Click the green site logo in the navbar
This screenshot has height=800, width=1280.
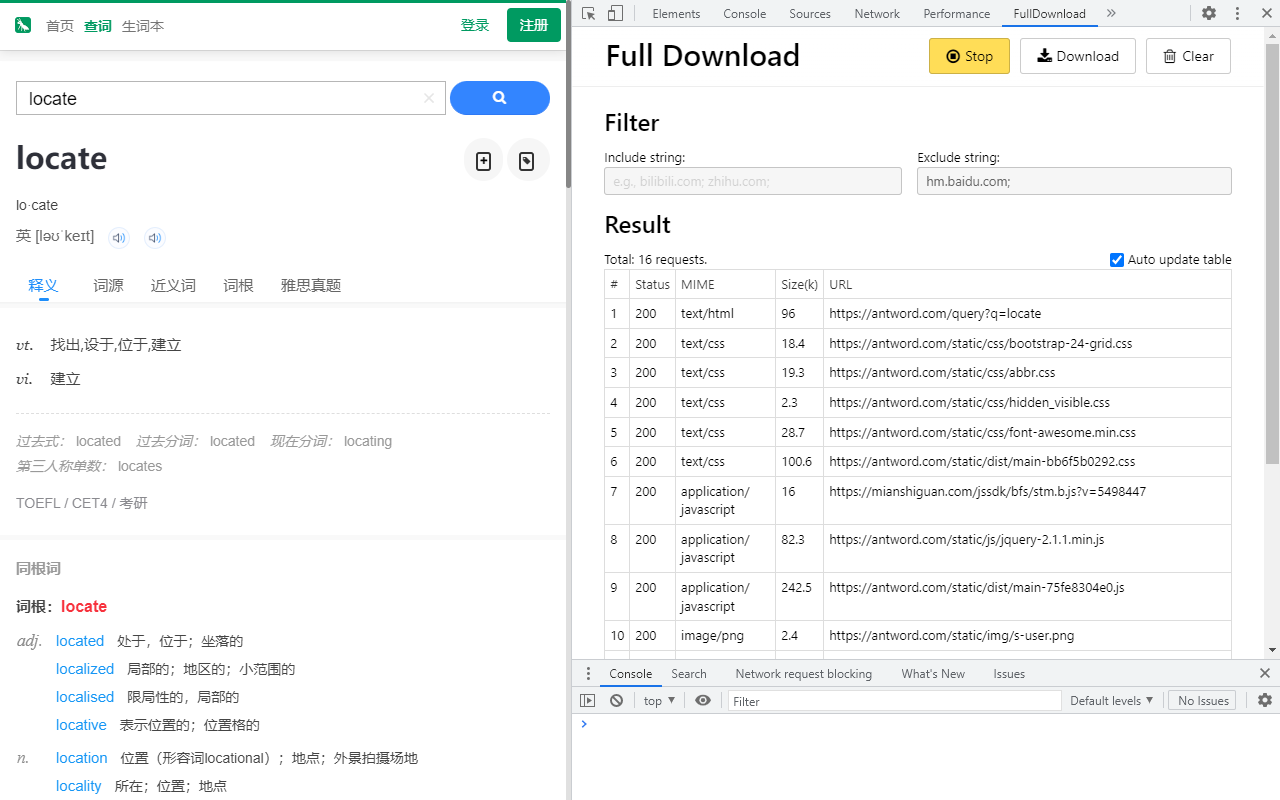click(22, 25)
